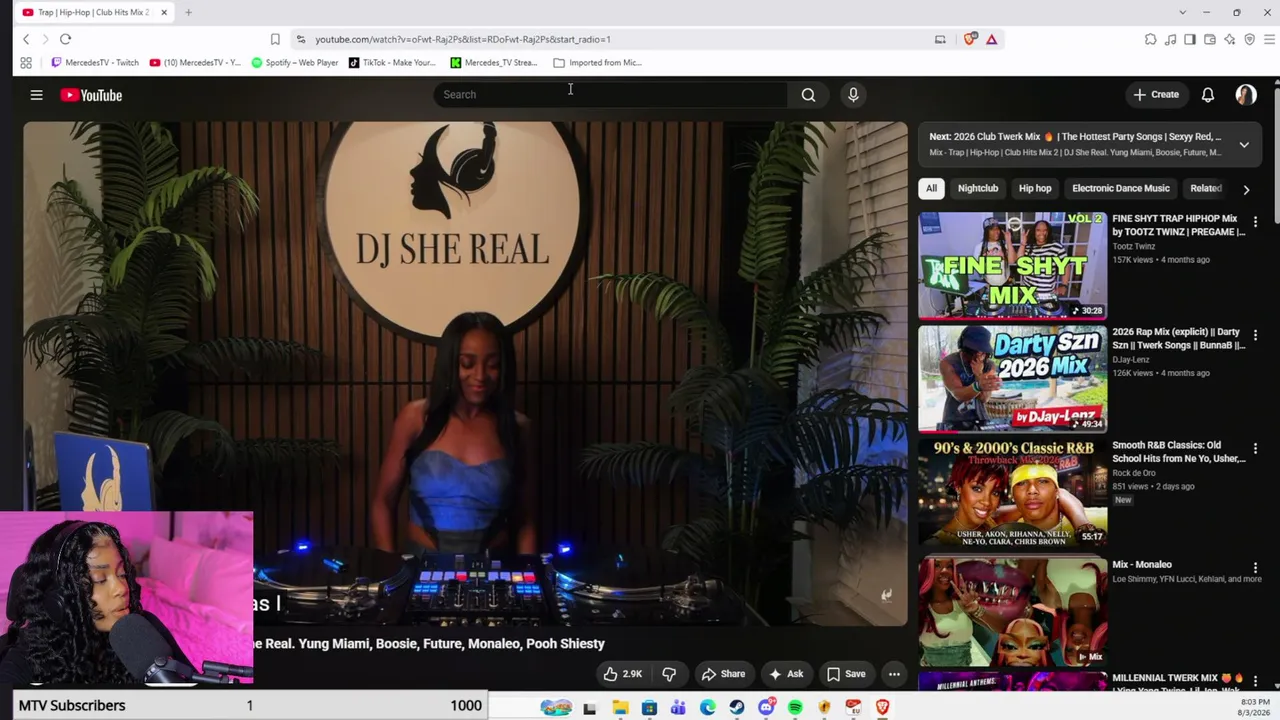Launch the Leo AI sparkle icon
1280x720 pixels.
(x=1230, y=39)
